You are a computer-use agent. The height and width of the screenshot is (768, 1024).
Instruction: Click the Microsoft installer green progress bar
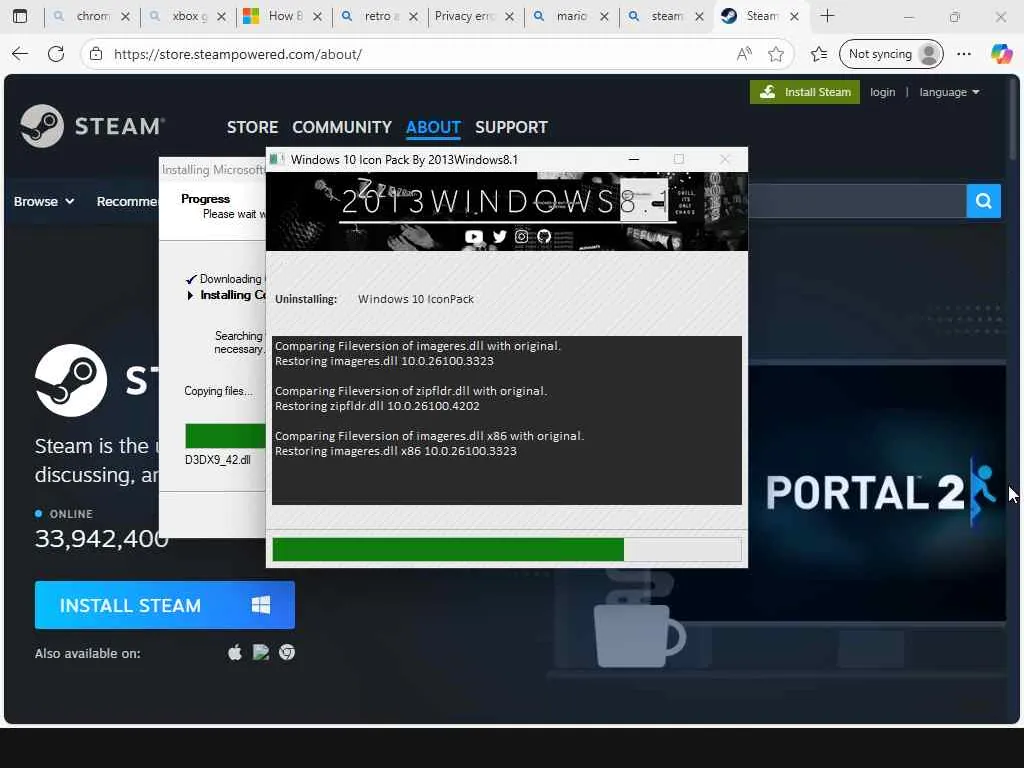coord(225,436)
